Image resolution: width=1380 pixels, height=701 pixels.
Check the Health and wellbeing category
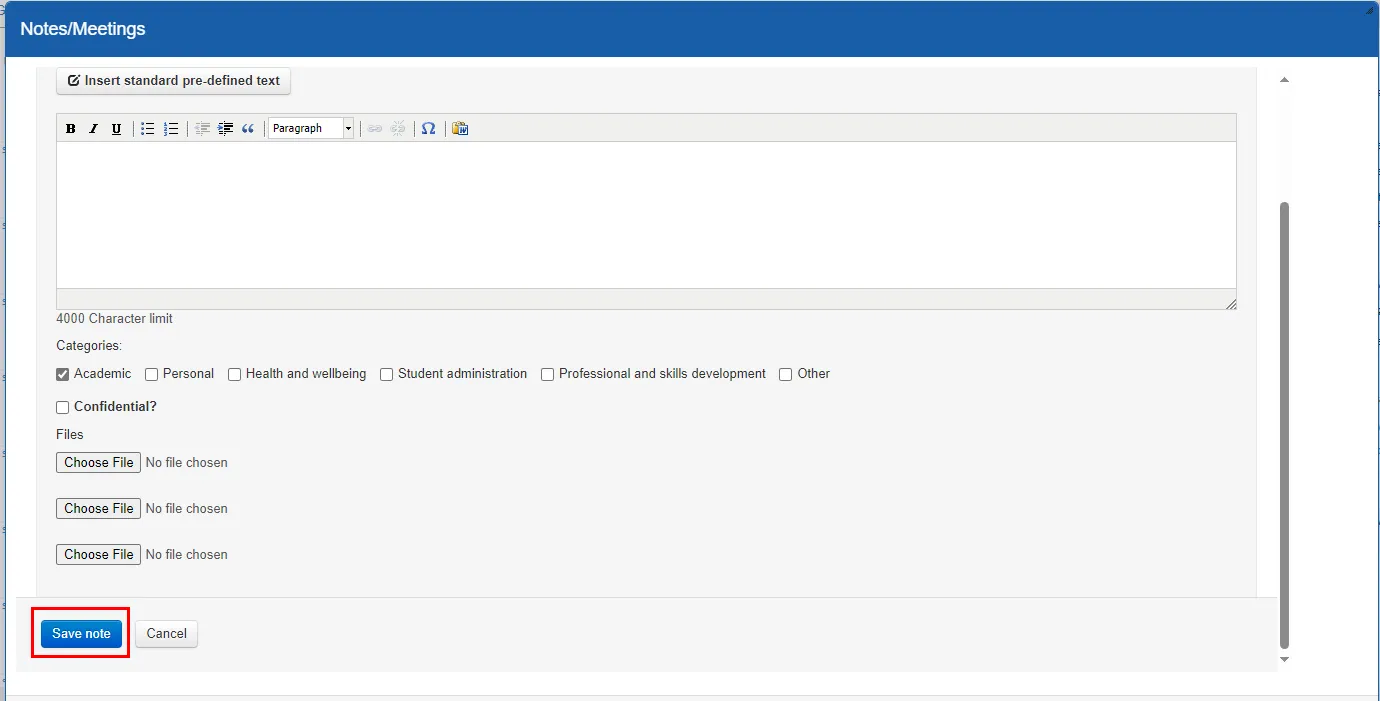pyautogui.click(x=234, y=374)
